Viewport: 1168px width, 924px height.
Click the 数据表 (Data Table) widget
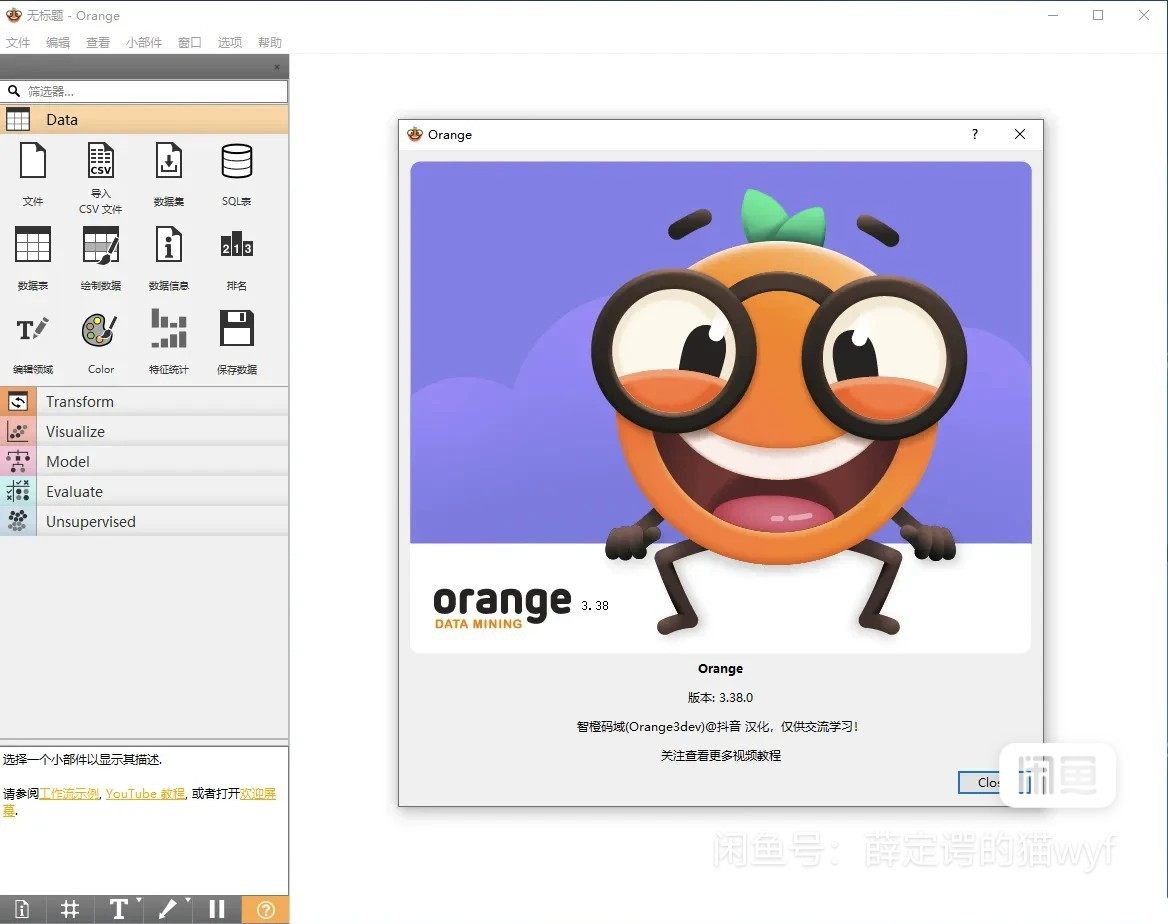point(33,245)
